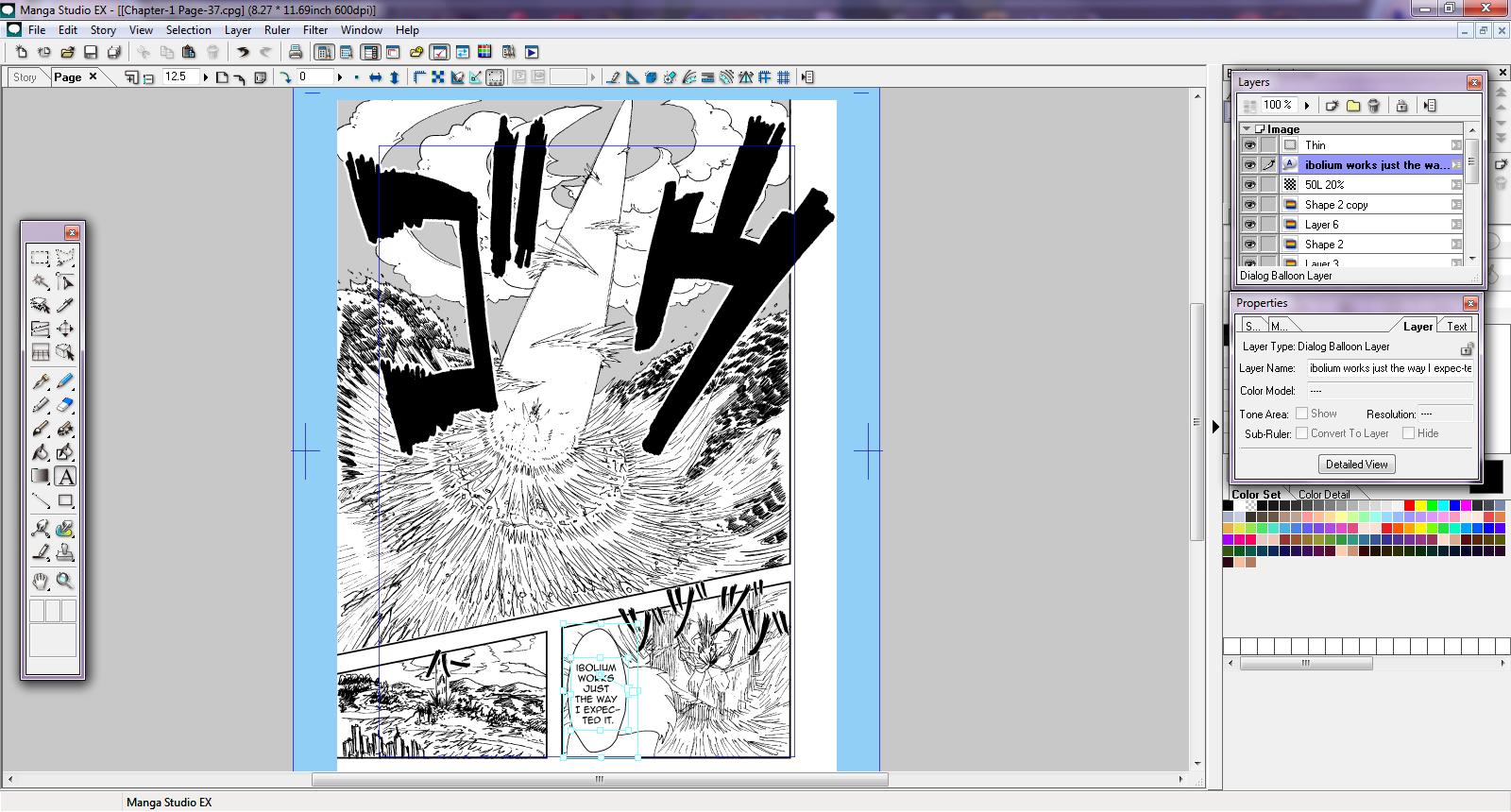Toggle visibility of Shape 2 layer
The image size is (1511, 812).
coord(1249,245)
